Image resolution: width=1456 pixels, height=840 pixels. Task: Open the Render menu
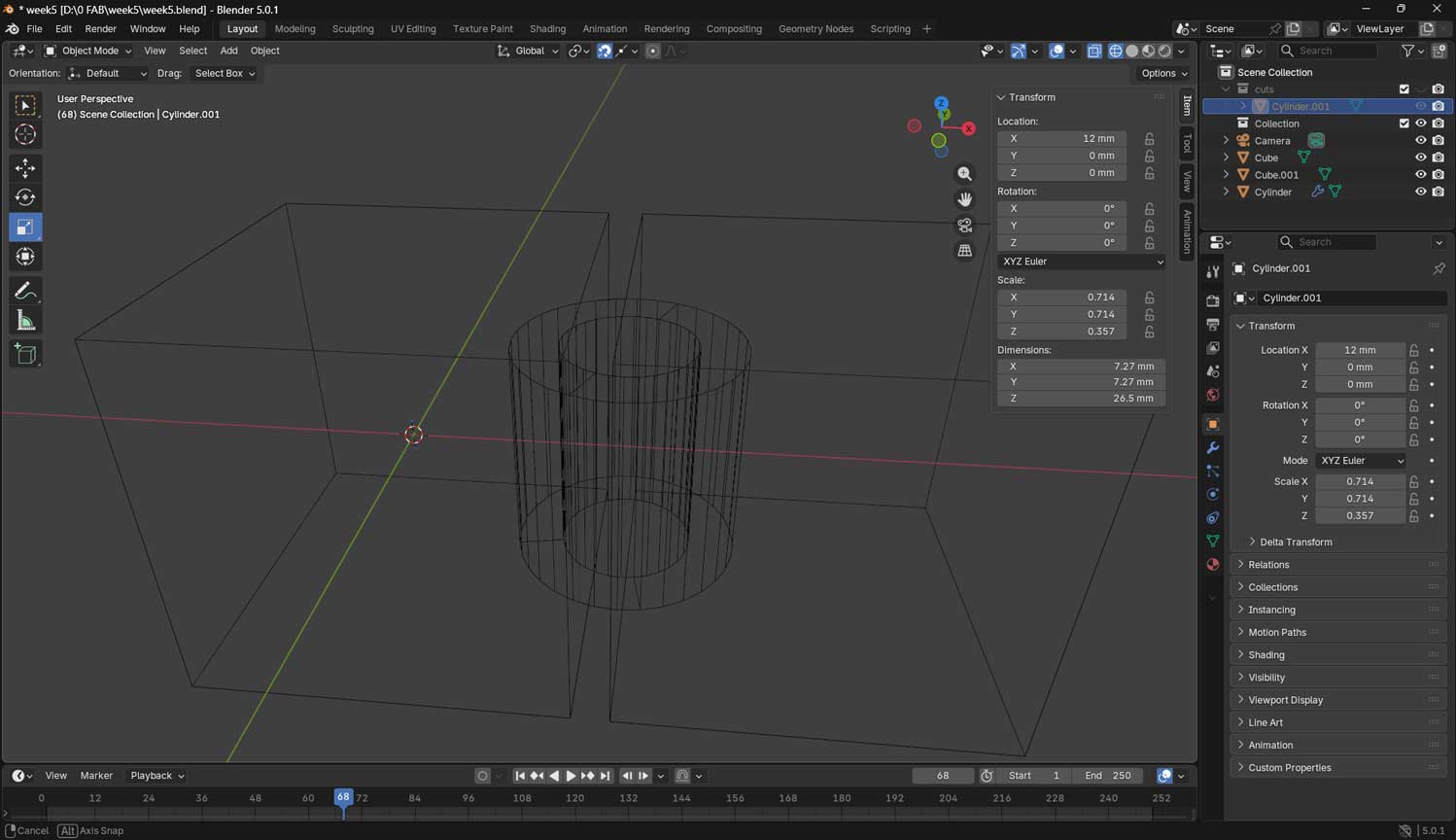click(x=100, y=29)
